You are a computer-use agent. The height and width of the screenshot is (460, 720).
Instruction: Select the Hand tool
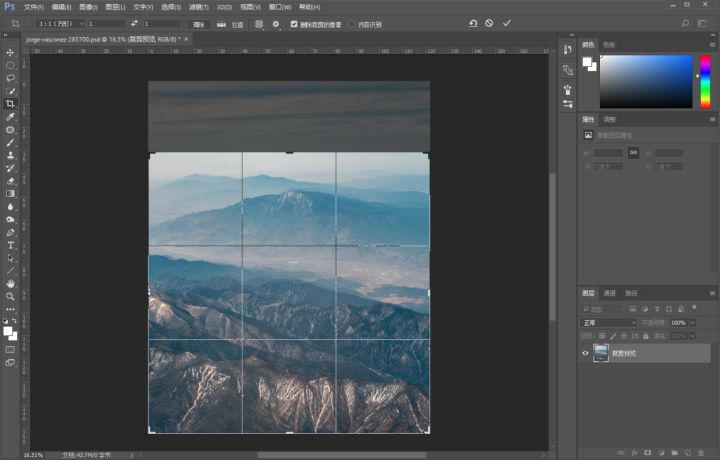[x=10, y=284]
